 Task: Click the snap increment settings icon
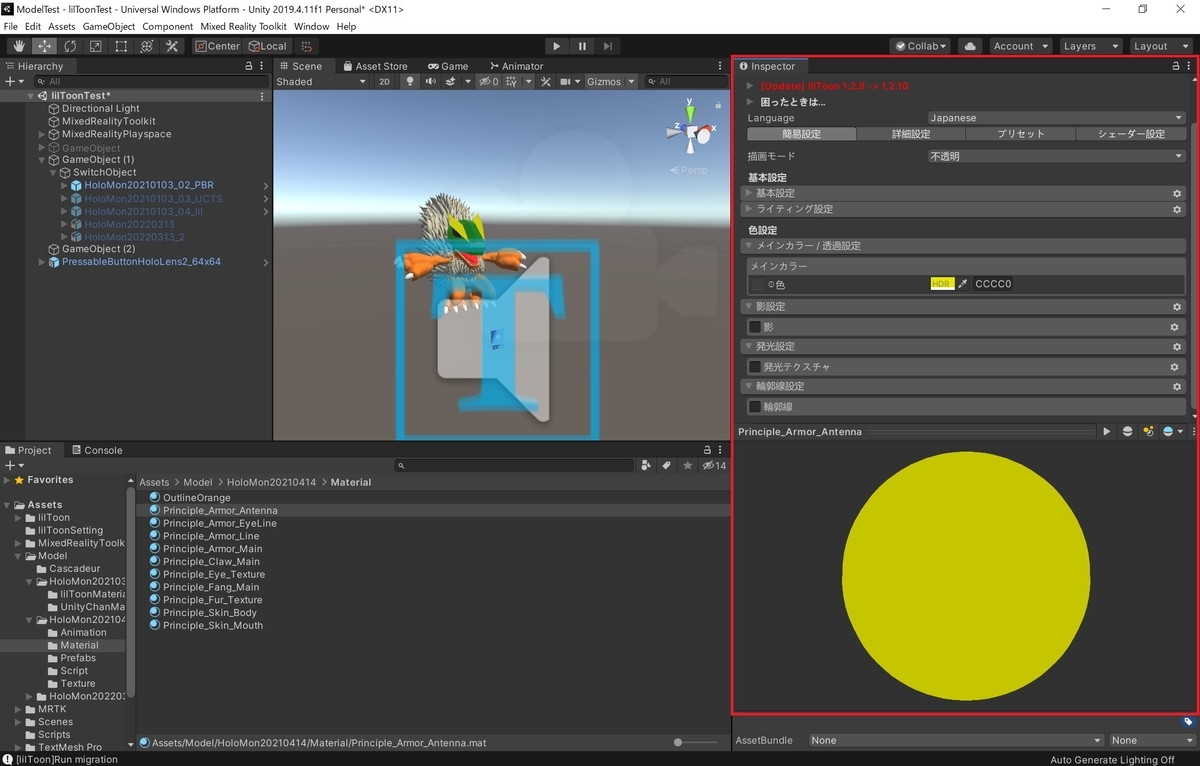[x=306, y=46]
